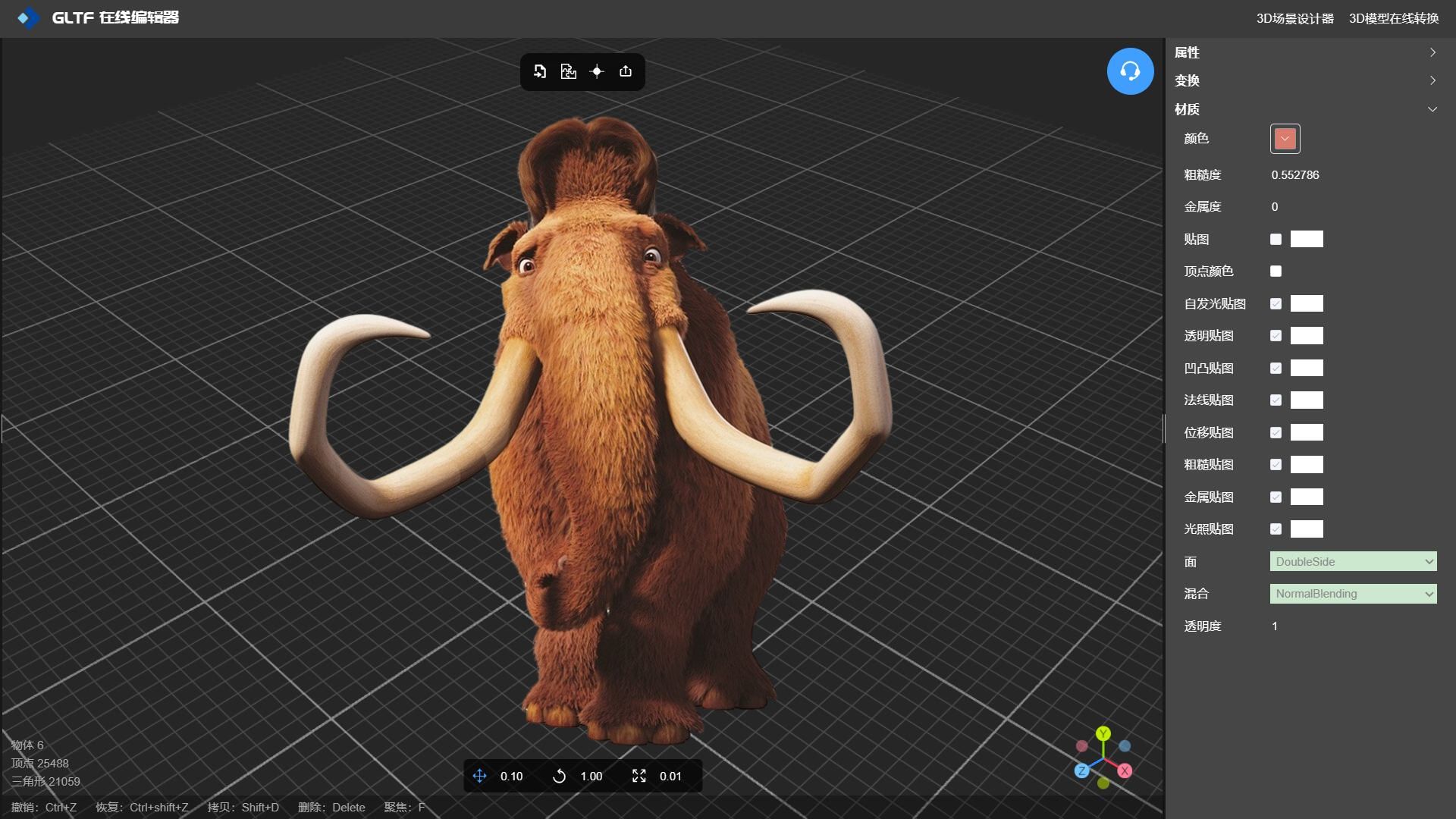Click the 透明贴图 texture thumbnail slot
The height and width of the screenshot is (819, 1456).
click(1307, 335)
